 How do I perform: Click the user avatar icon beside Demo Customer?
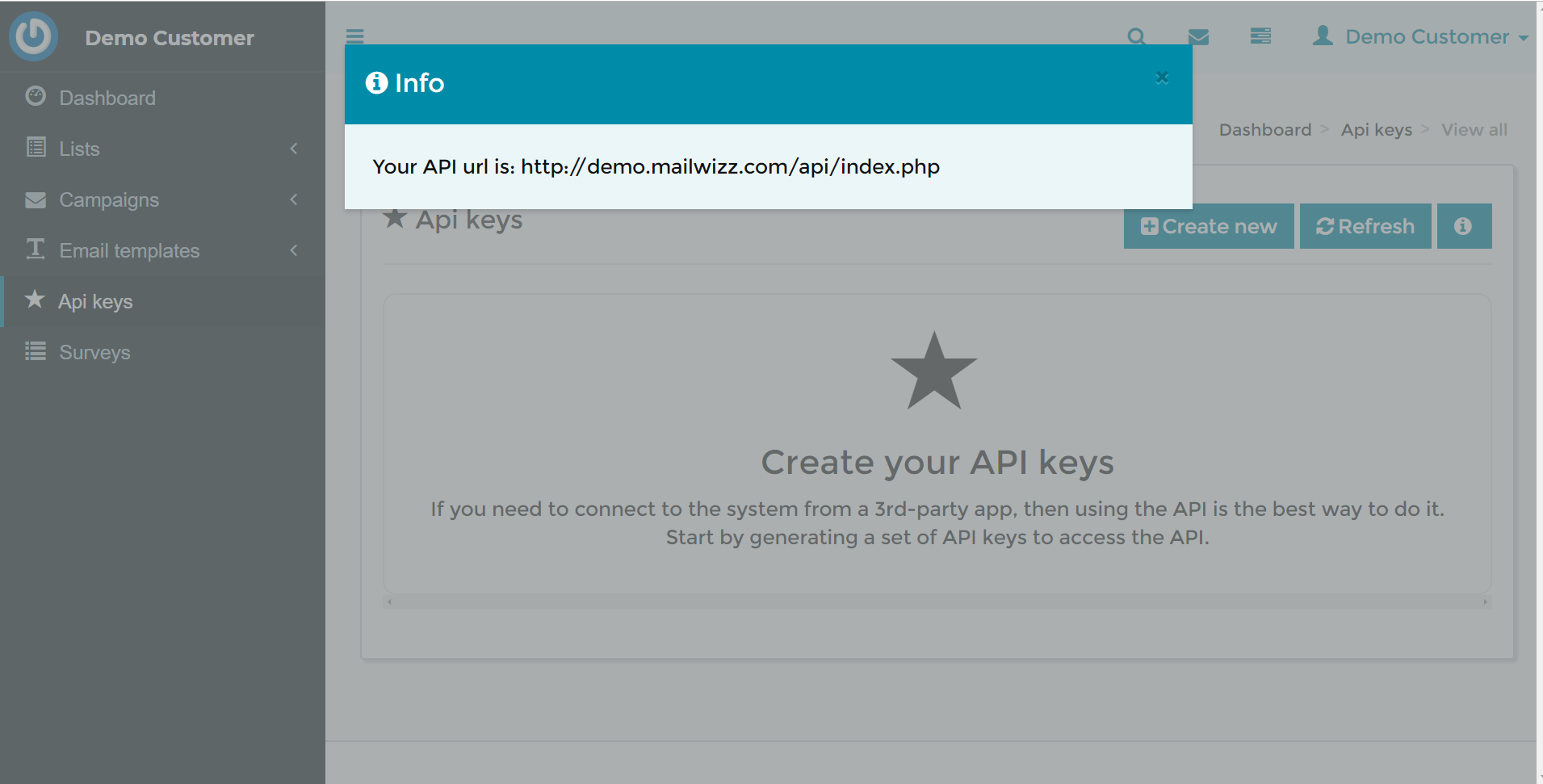tap(1323, 36)
